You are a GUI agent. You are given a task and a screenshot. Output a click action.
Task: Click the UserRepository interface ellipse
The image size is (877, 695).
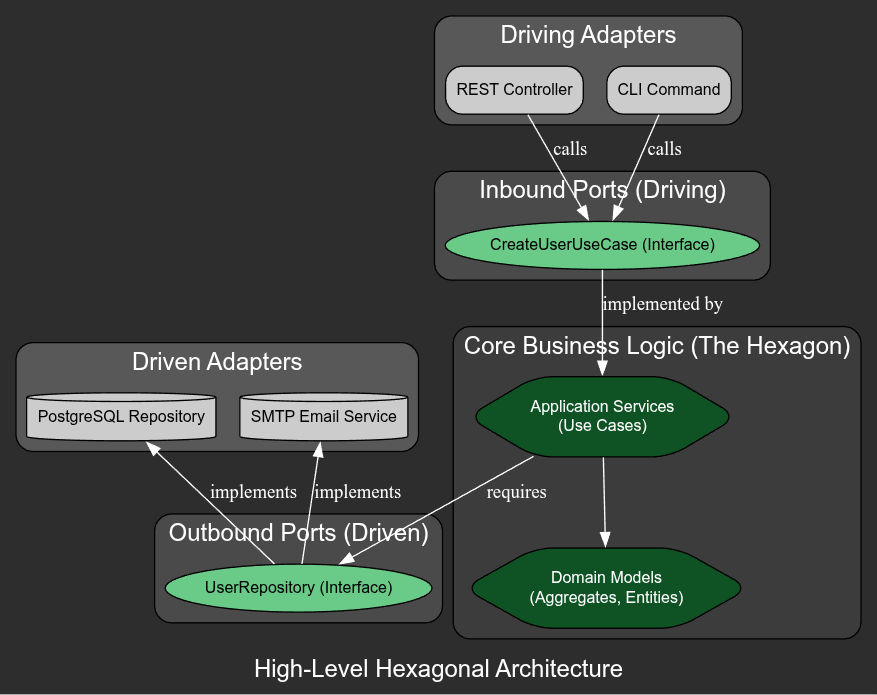pyautogui.click(x=298, y=588)
